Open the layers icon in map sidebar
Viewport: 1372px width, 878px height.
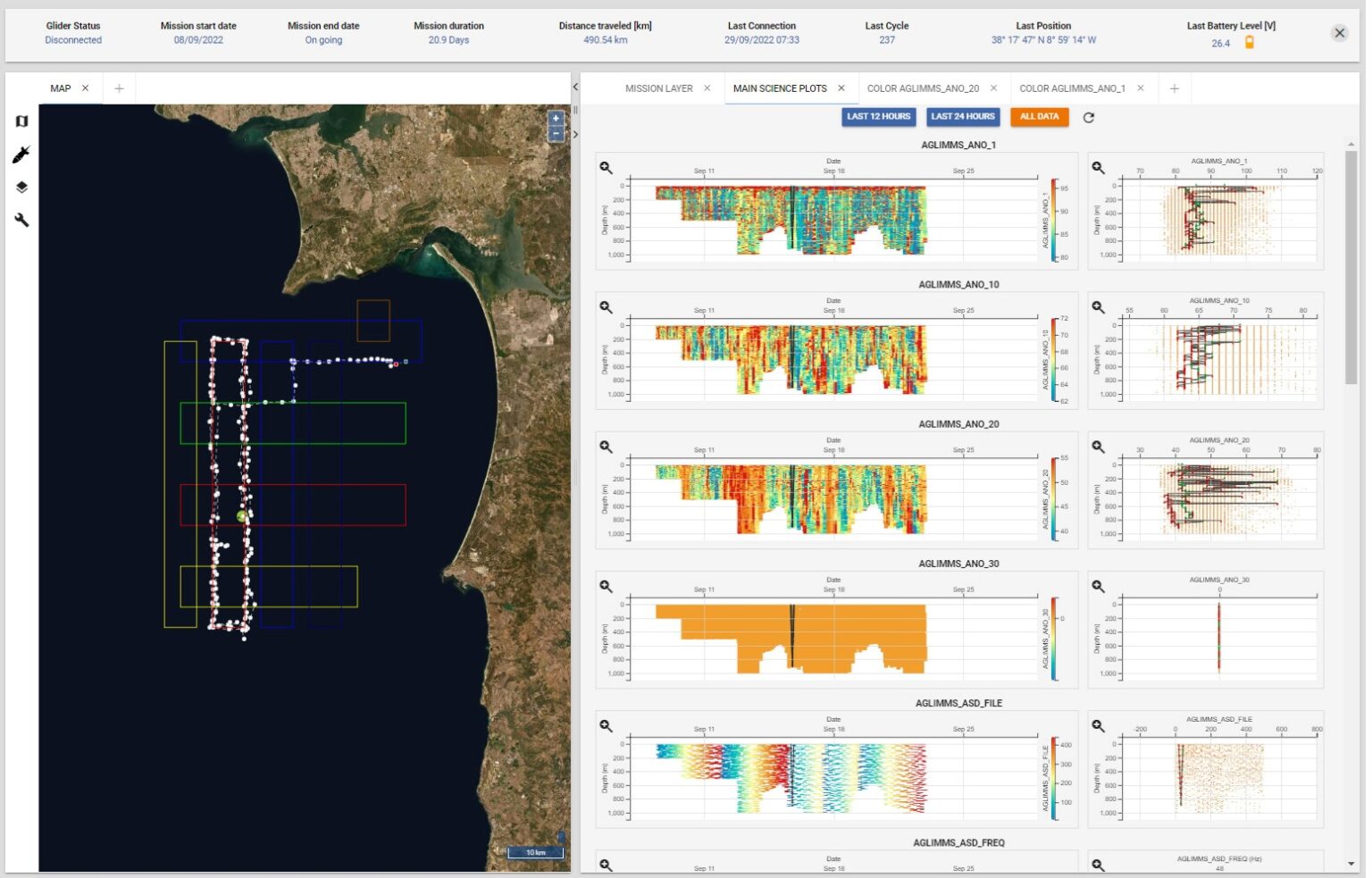click(x=21, y=188)
